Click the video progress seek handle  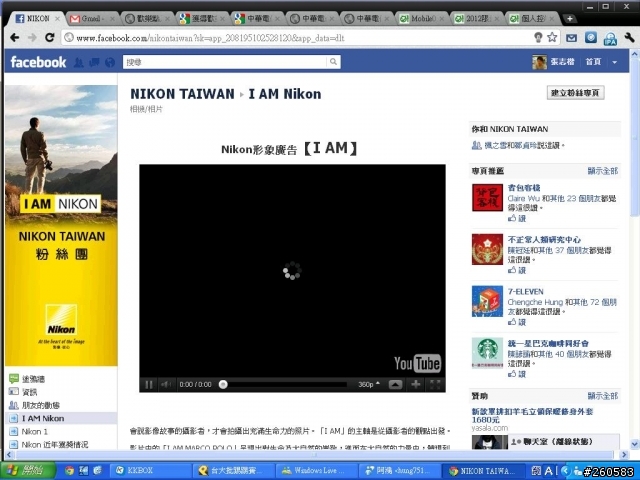[223, 384]
